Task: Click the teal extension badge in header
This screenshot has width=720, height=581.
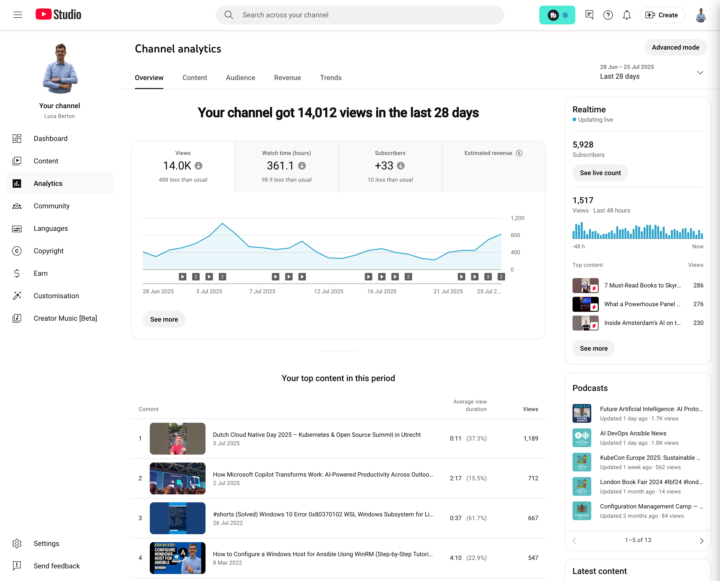Action: (557, 15)
